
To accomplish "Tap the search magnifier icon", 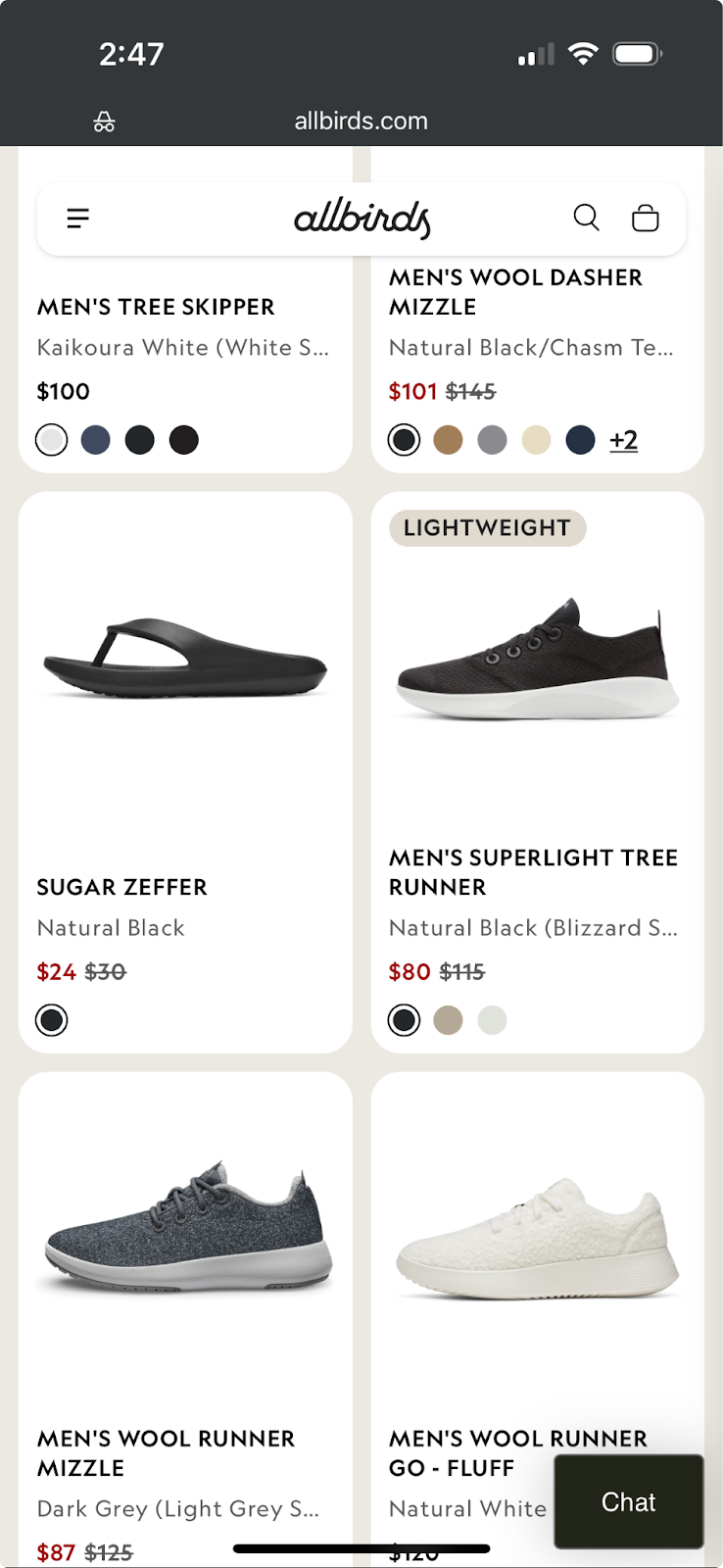I will pyautogui.click(x=586, y=218).
